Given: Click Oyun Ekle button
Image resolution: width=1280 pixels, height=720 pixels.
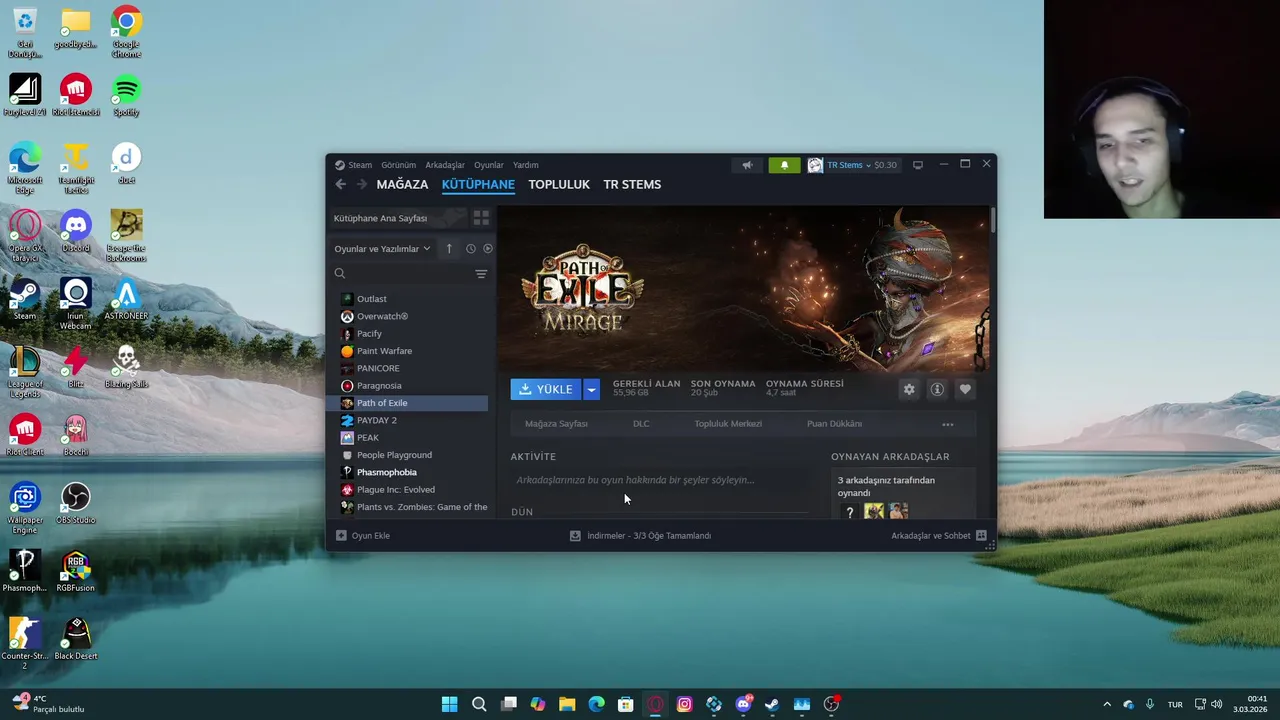Looking at the screenshot, I should [x=363, y=536].
